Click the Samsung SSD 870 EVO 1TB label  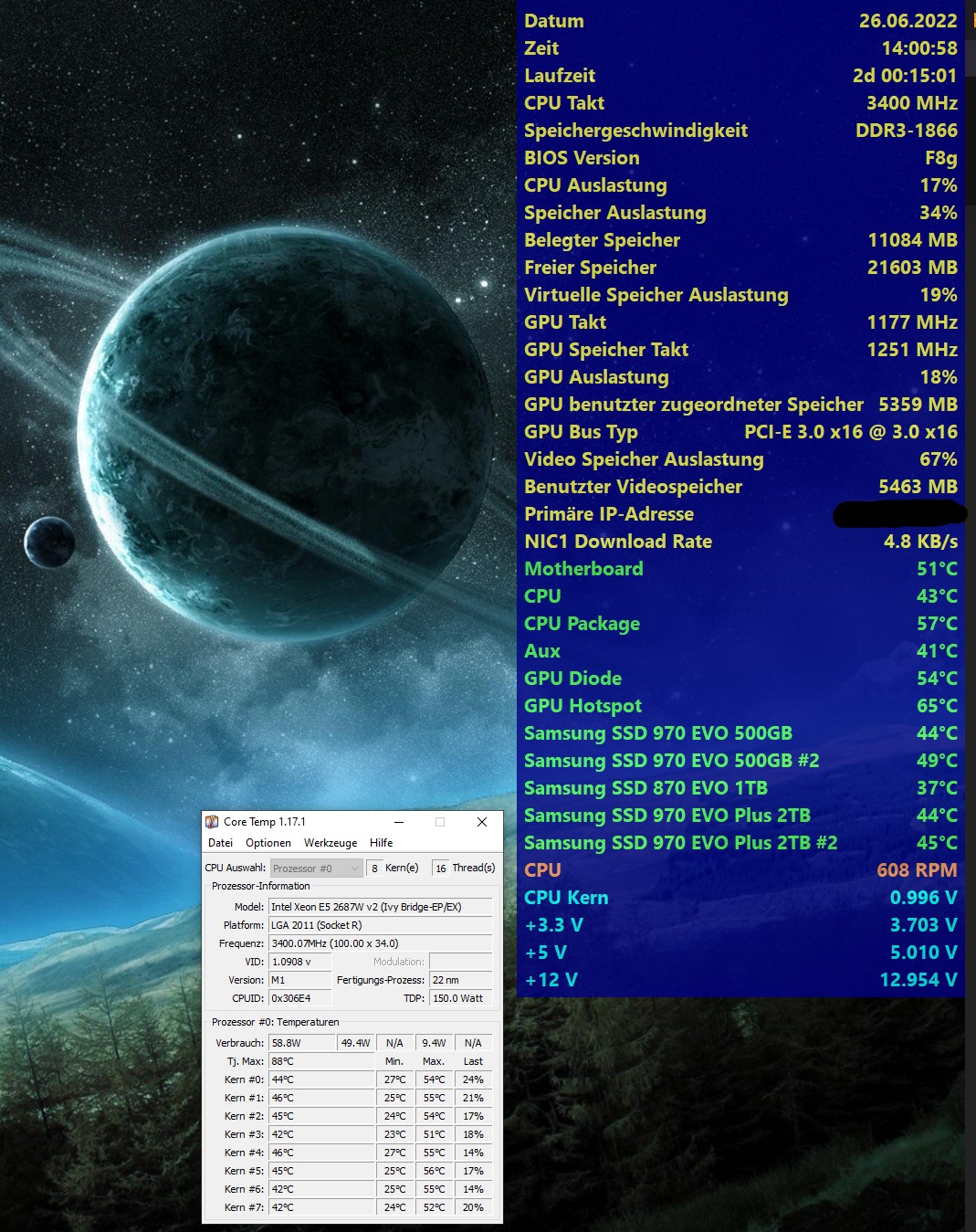(645, 788)
